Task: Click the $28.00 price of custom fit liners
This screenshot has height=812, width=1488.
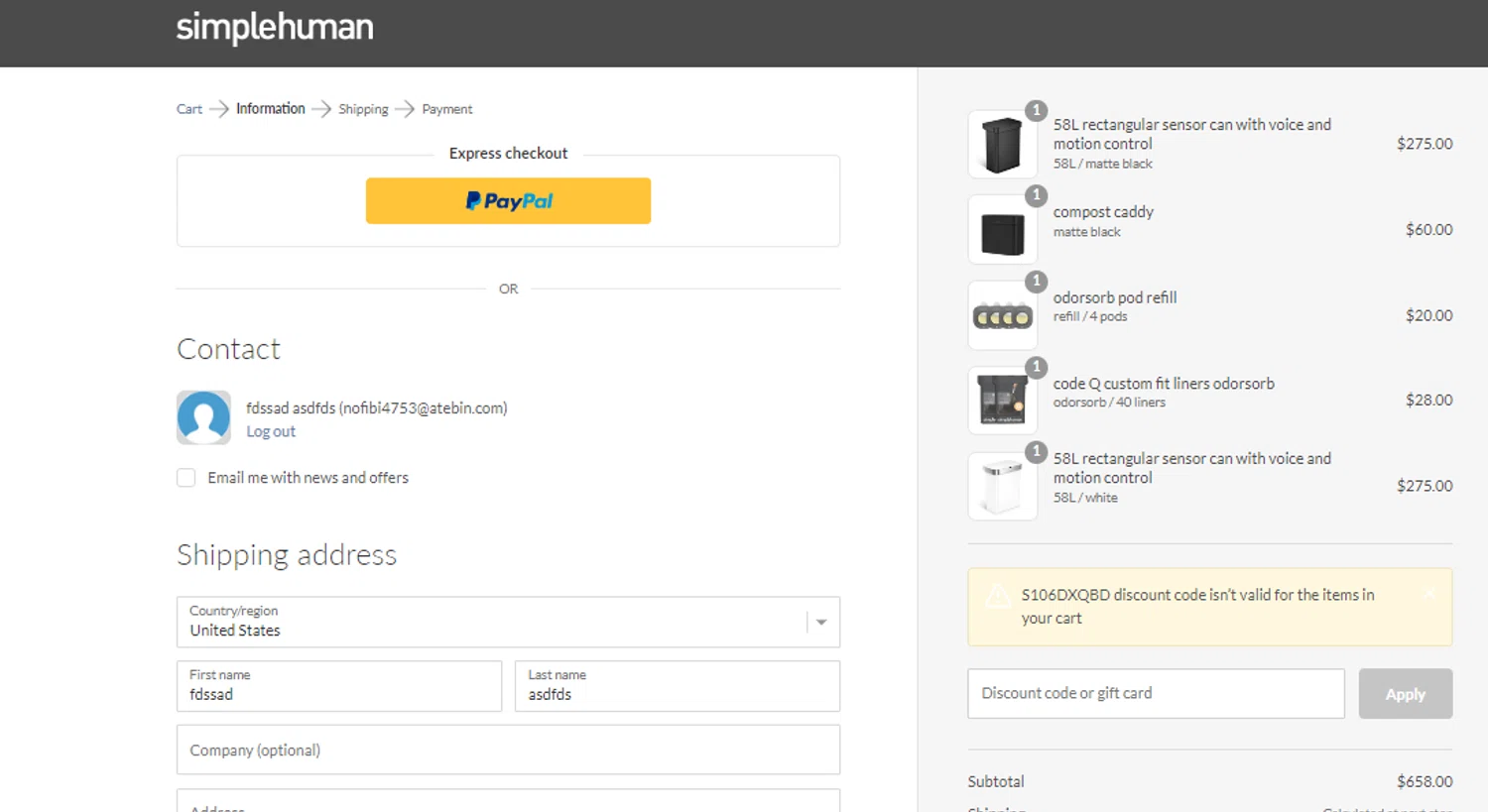Action: (x=1428, y=400)
